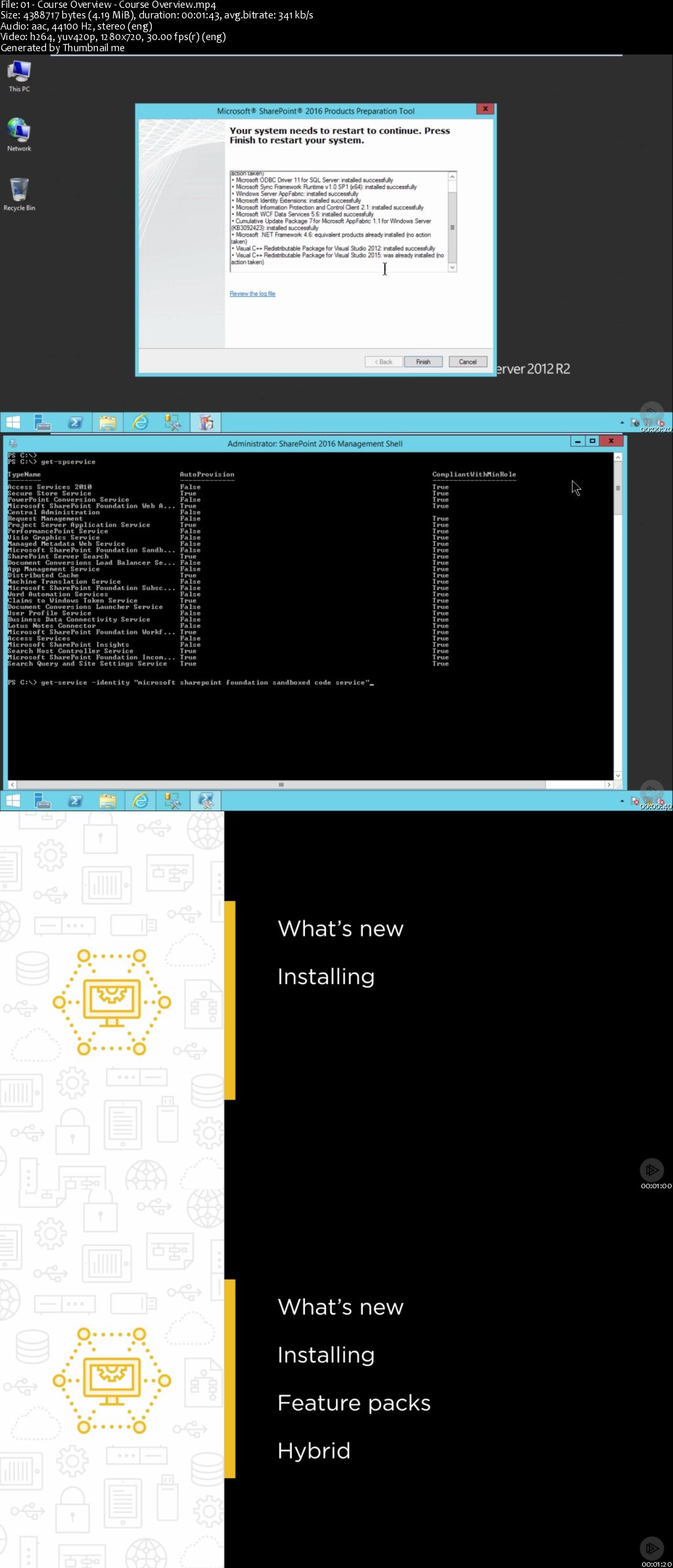673x1568 pixels.
Task: Click the 'Machine Translation Service' row in shell
Action: pyautogui.click(x=228, y=581)
